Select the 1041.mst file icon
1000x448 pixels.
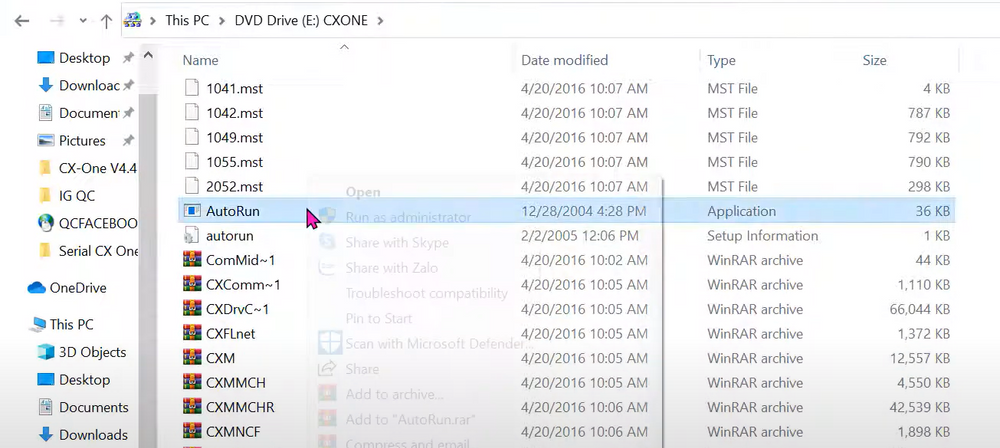[192, 88]
